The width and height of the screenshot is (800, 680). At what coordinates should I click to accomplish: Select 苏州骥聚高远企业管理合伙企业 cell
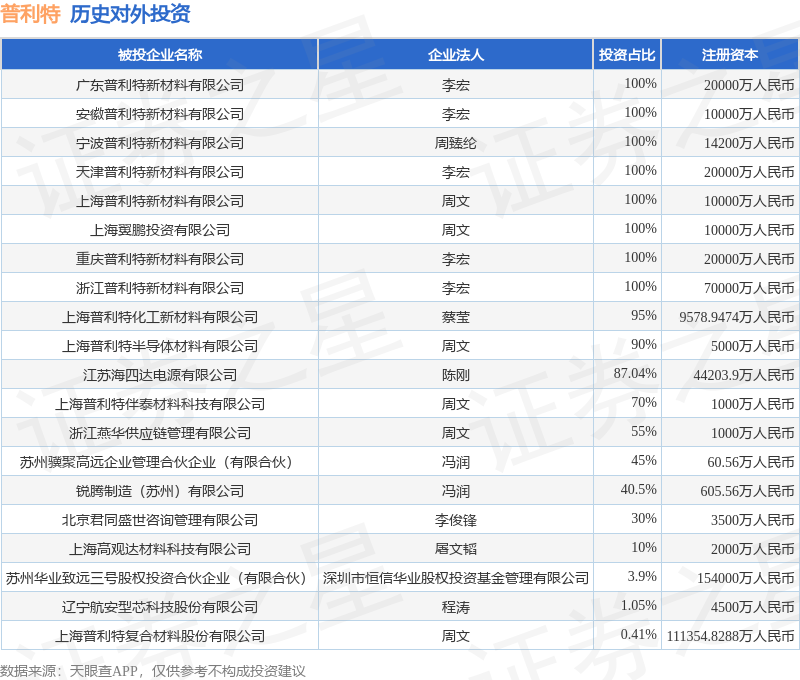tap(160, 463)
